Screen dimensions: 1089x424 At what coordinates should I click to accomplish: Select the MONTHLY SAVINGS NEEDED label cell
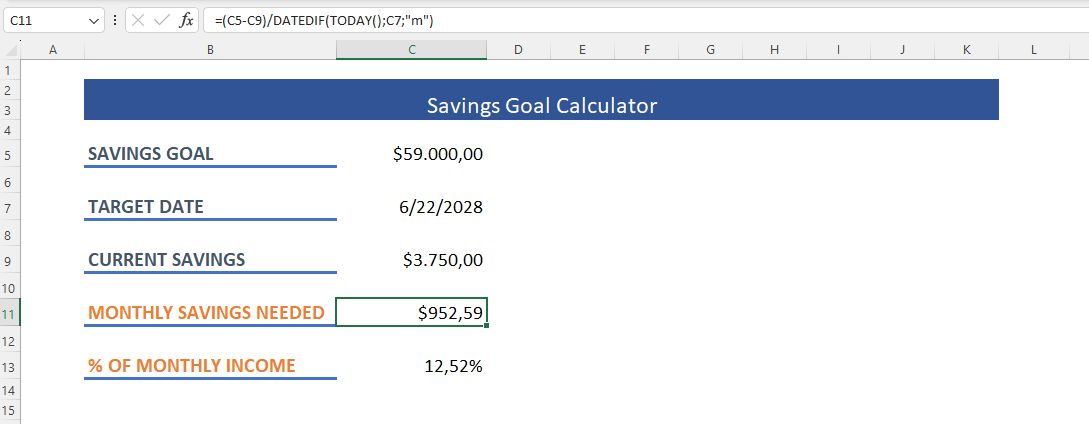coord(210,313)
